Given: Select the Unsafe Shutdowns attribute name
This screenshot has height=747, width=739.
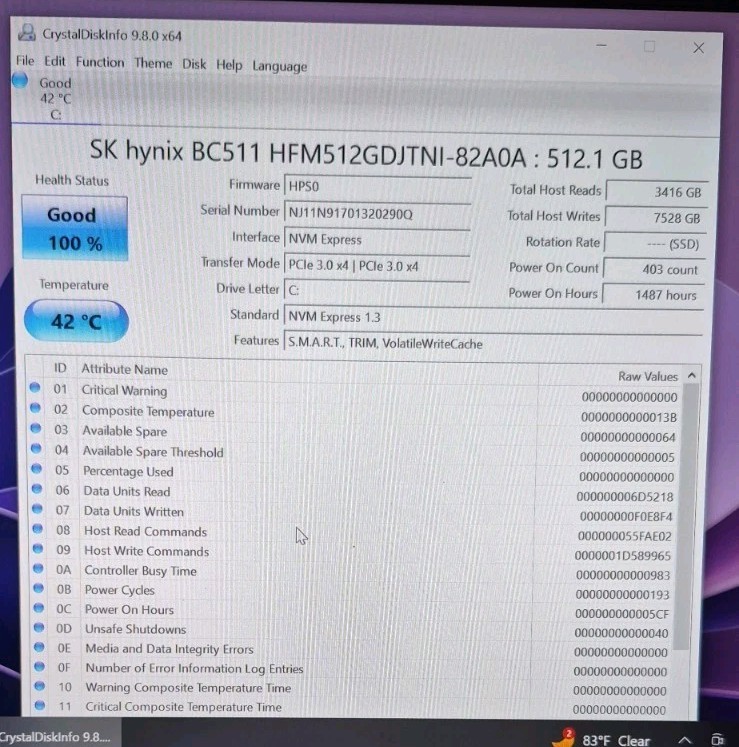Looking at the screenshot, I should click(136, 629).
